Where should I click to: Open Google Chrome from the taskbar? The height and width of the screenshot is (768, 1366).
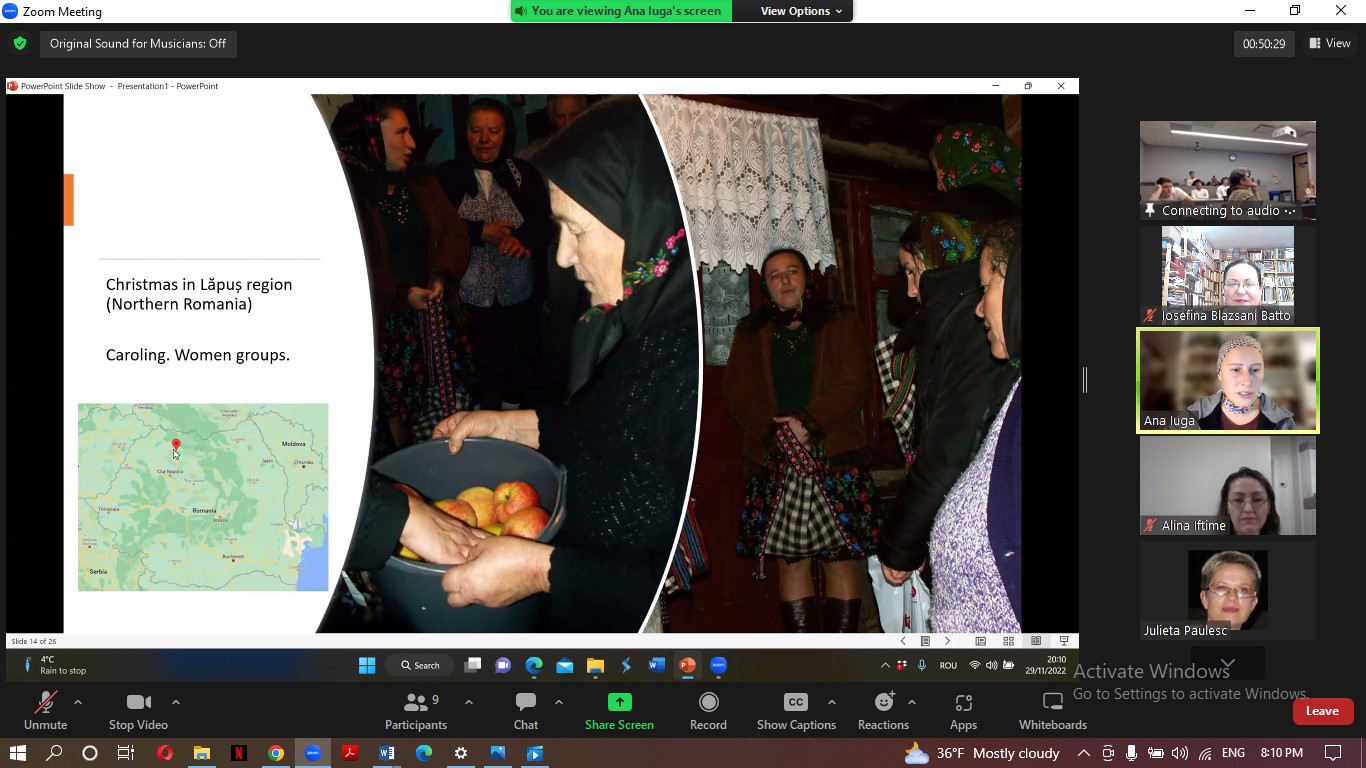pyautogui.click(x=276, y=753)
